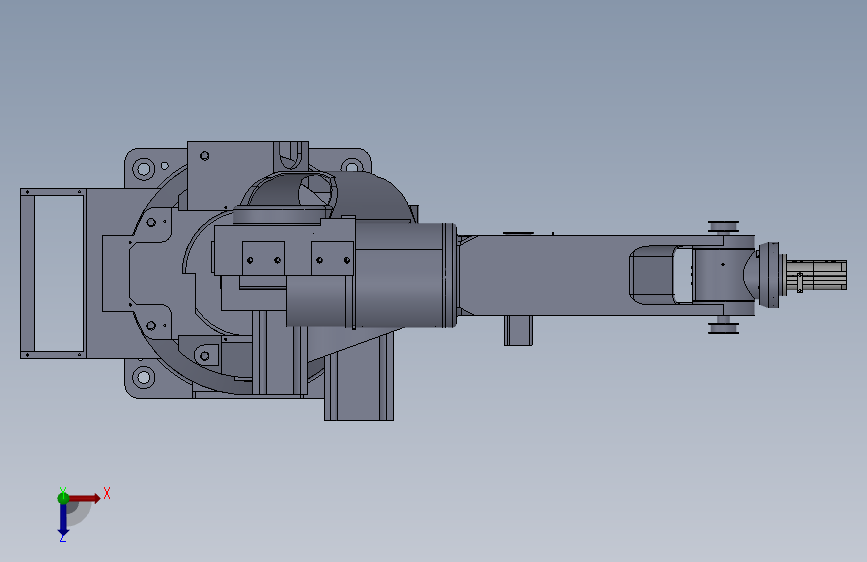Select the large cylindrical motor housing at the elbow

405,274
